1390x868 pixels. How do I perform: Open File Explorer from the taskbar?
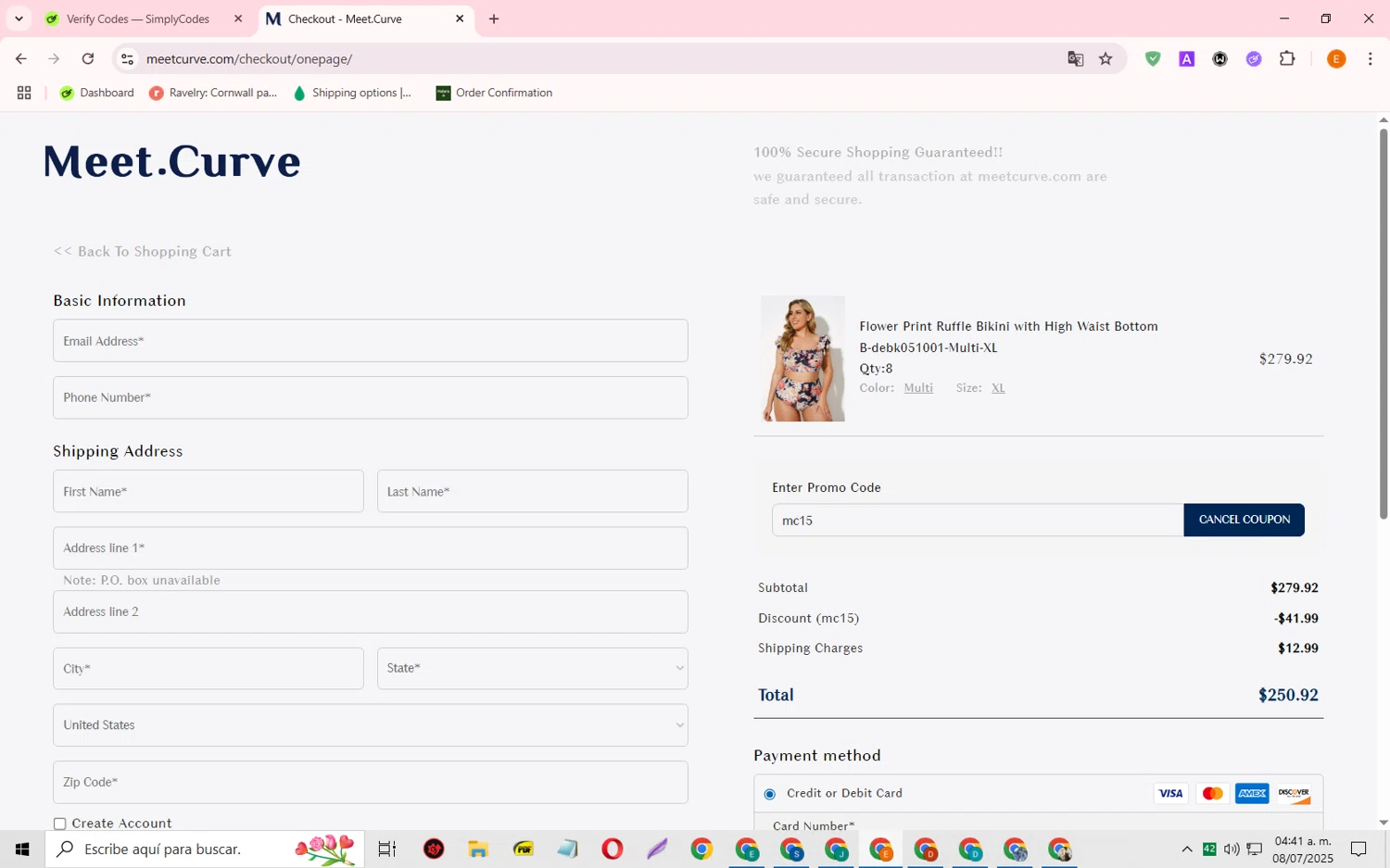(x=477, y=849)
